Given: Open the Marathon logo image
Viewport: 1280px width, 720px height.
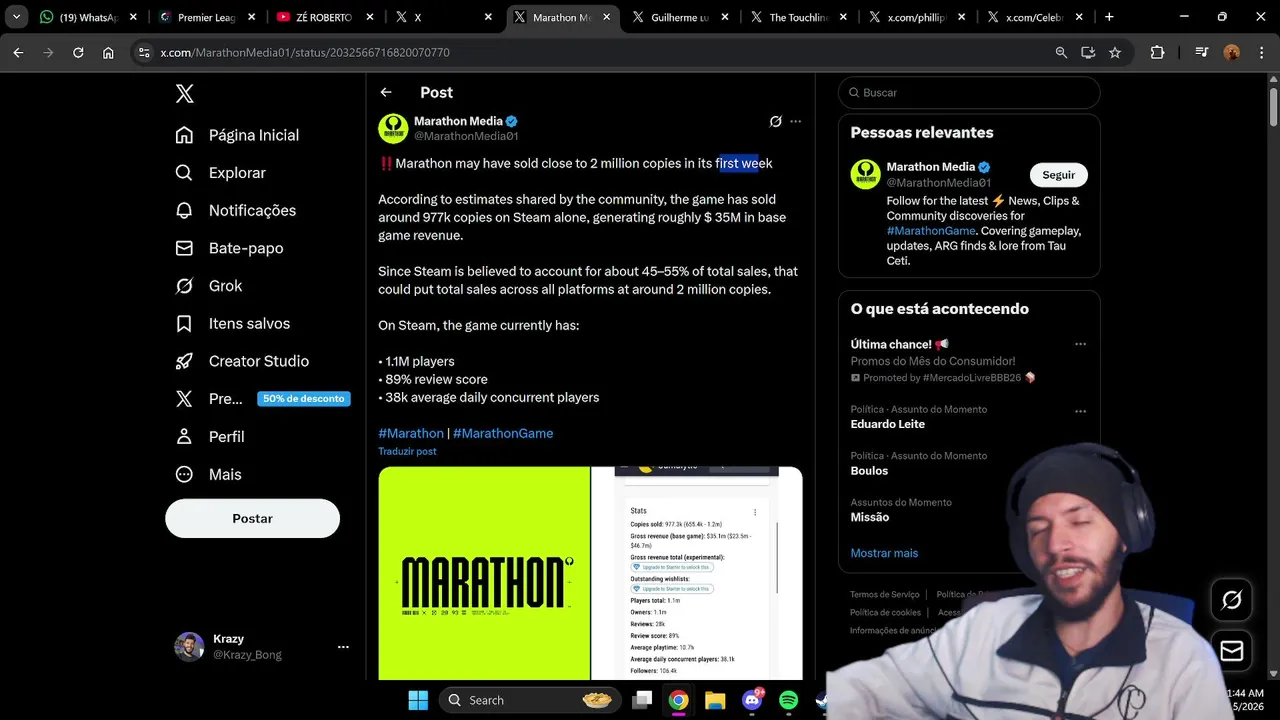Looking at the screenshot, I should [x=484, y=573].
